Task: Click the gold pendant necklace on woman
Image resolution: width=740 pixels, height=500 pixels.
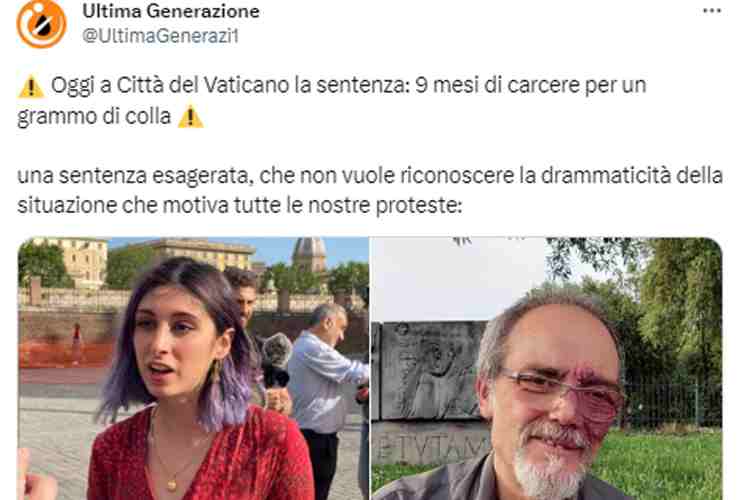Action: coord(172,483)
